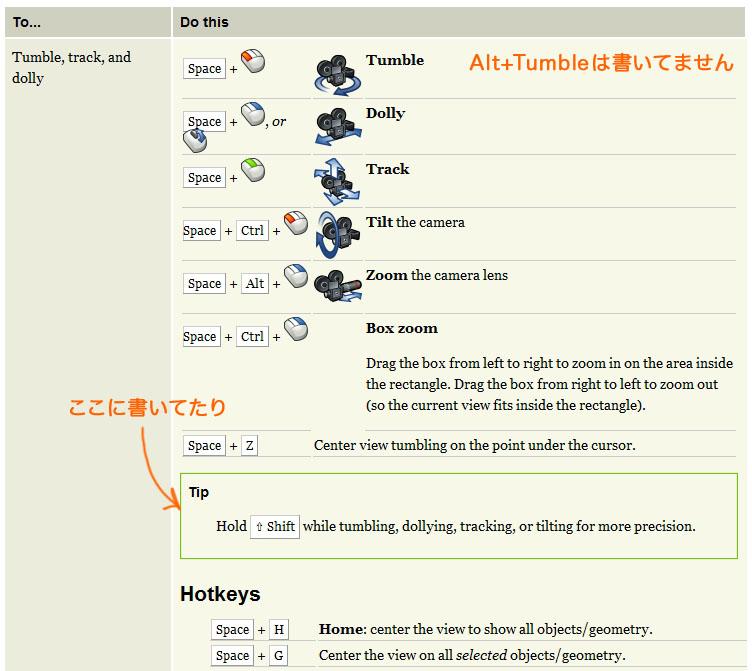Click the Z key label
Screen dimensions: 752x671
pyautogui.click(x=249, y=446)
